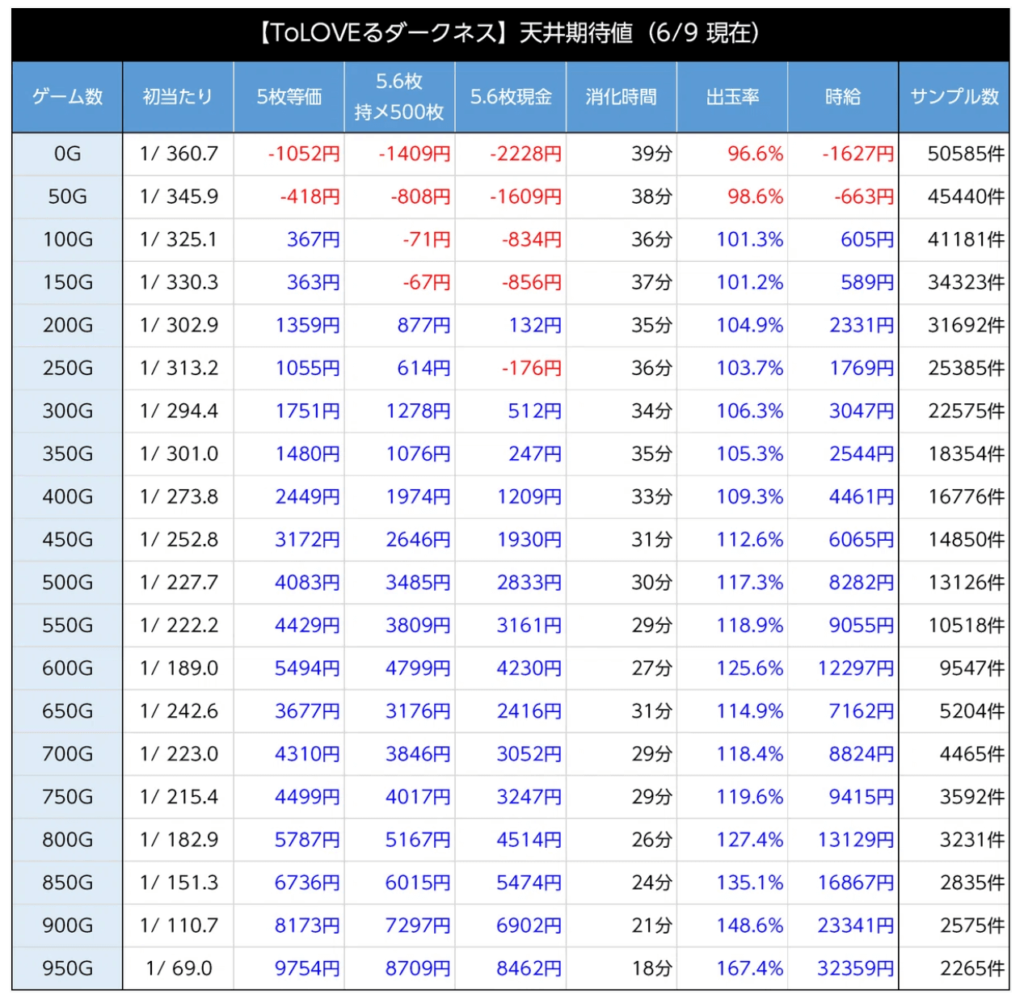
Task: Click the -1052円 value cell
Action: [289, 153]
